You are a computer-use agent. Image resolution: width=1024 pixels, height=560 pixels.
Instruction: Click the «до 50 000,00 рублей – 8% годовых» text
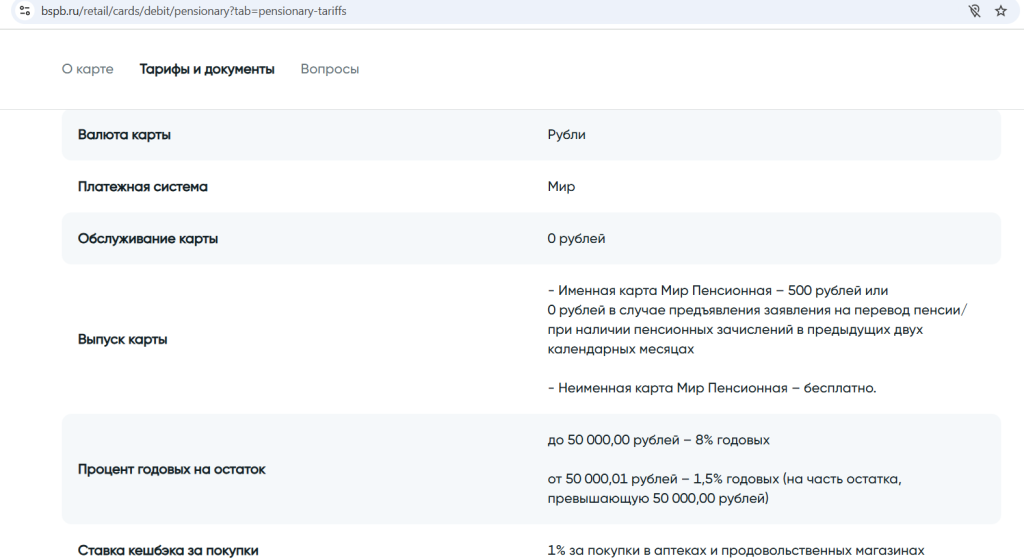(658, 440)
